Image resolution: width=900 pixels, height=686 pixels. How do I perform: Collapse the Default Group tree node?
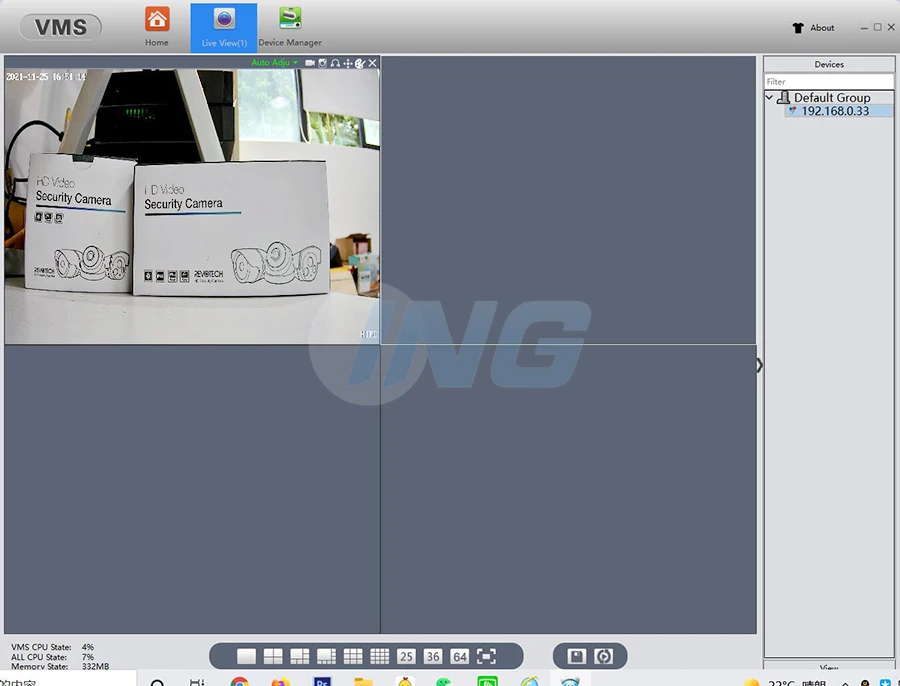[769, 97]
